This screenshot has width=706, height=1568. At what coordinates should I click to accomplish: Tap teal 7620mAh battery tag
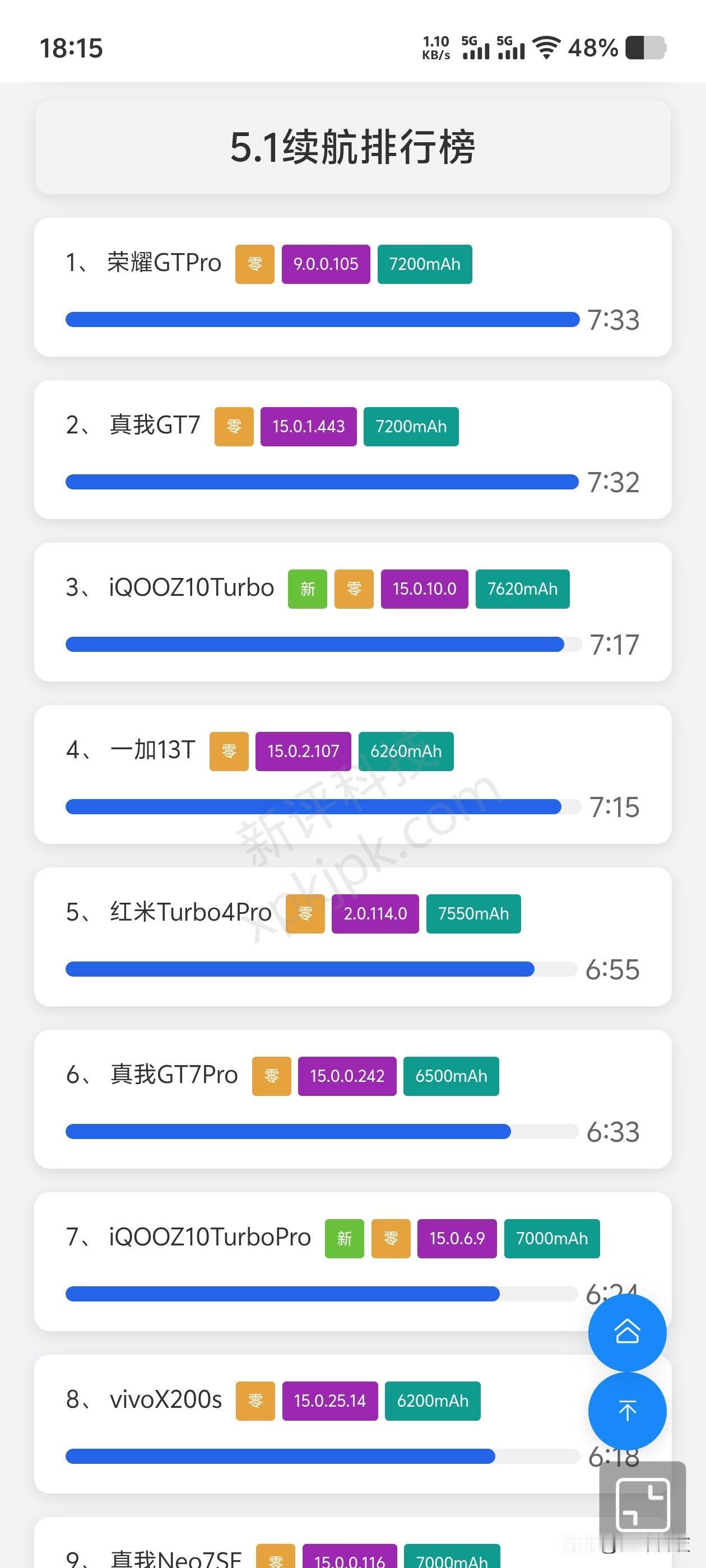(x=523, y=589)
